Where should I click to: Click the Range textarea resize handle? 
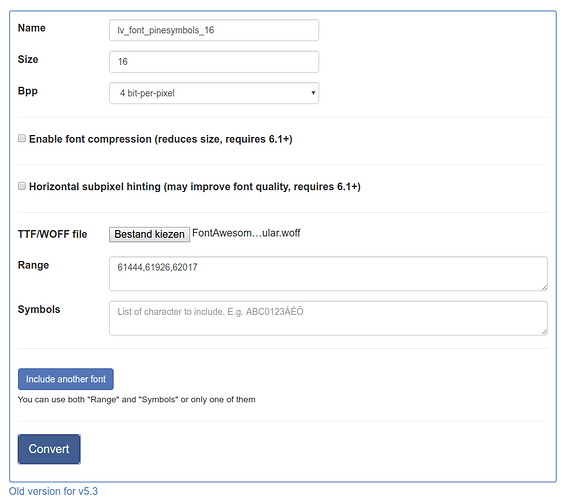pyautogui.click(x=544, y=287)
